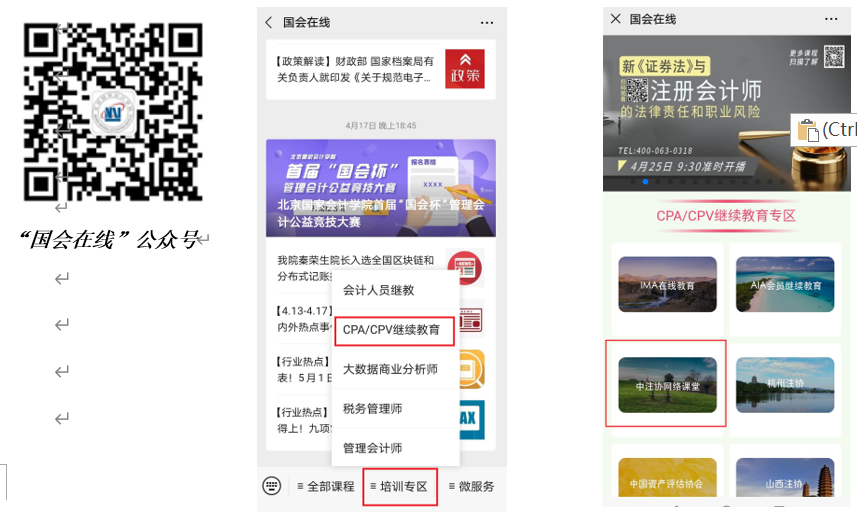The width and height of the screenshot is (857, 525).
Task: Open the 中注协网络课堂 course tile
Action: pyautogui.click(x=667, y=384)
